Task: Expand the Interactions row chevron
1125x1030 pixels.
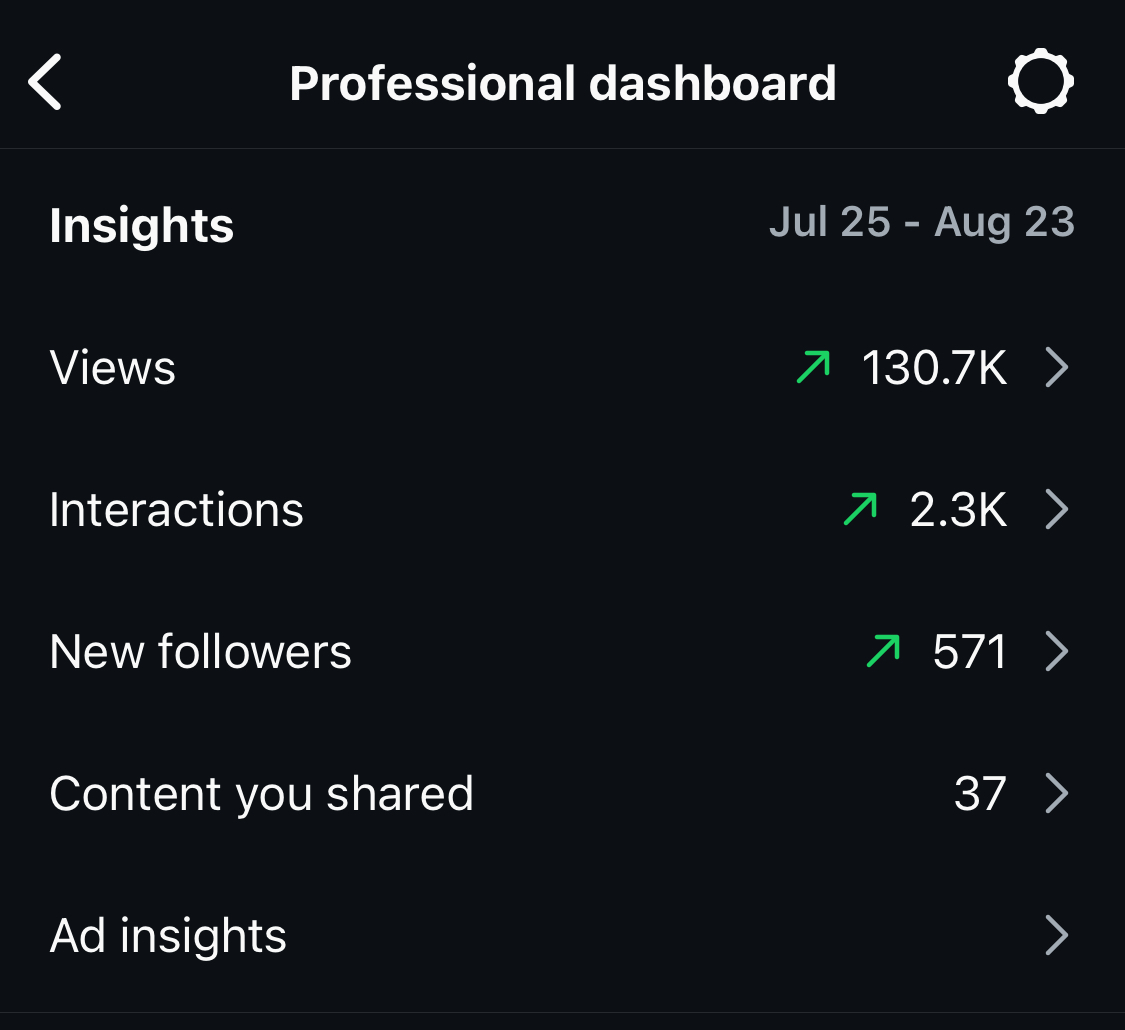Action: pyautogui.click(x=1056, y=510)
